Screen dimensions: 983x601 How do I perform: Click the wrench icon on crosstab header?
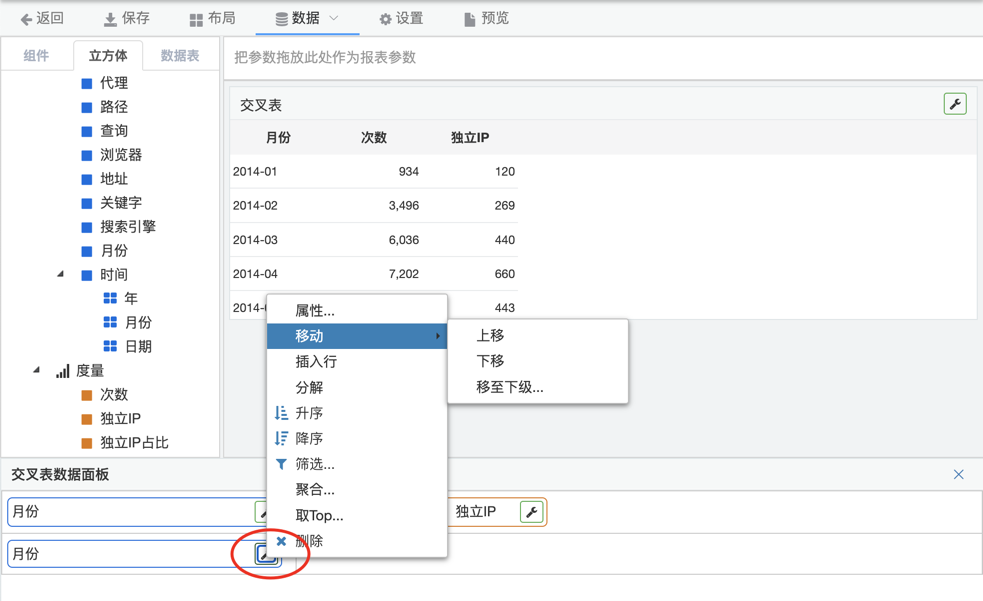tap(954, 104)
